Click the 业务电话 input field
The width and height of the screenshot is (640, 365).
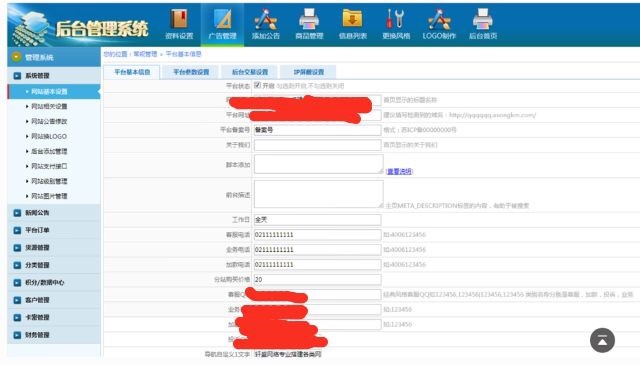(x=317, y=249)
